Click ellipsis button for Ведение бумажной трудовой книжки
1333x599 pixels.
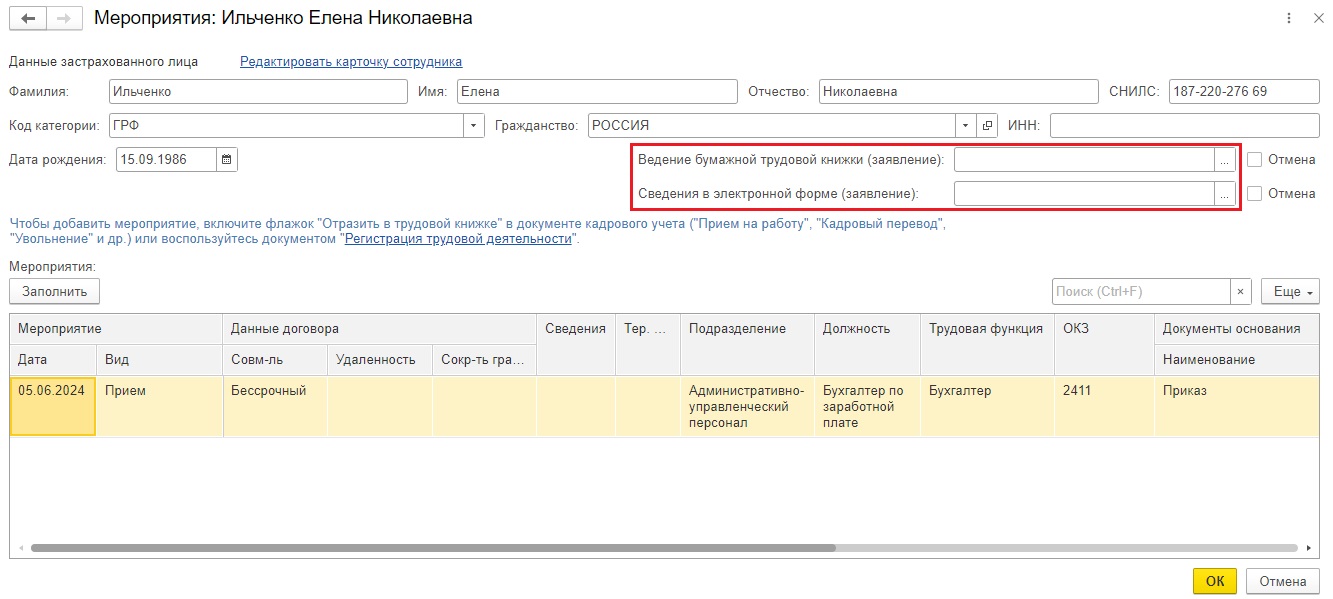click(x=1224, y=159)
